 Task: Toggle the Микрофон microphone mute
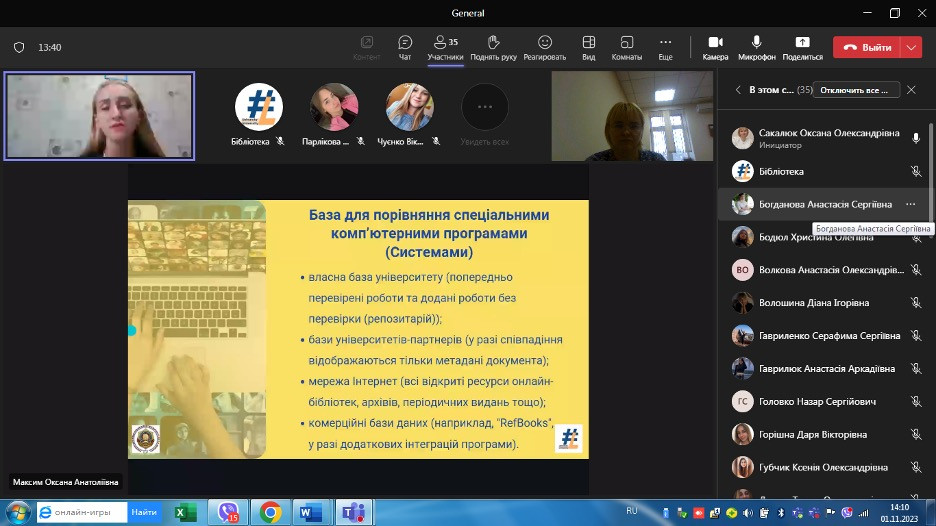(x=756, y=46)
